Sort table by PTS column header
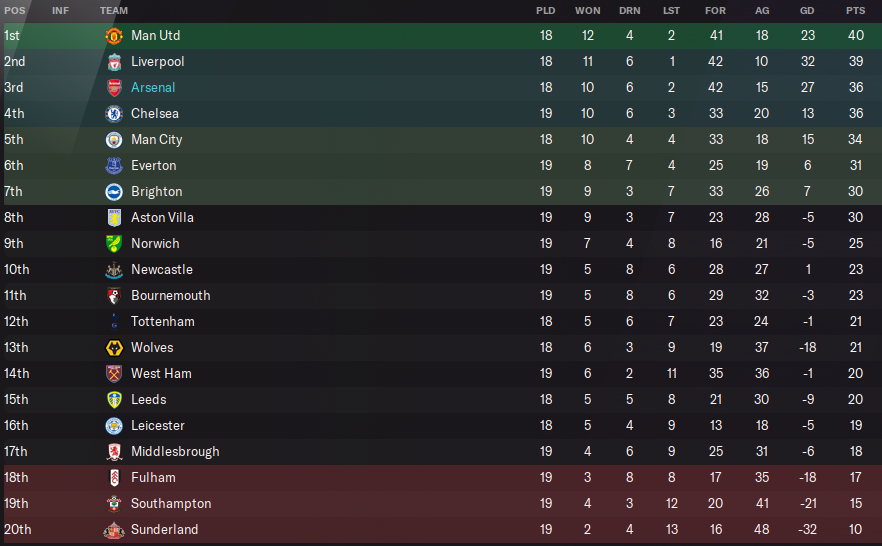Image resolution: width=882 pixels, height=546 pixels. 855,10
